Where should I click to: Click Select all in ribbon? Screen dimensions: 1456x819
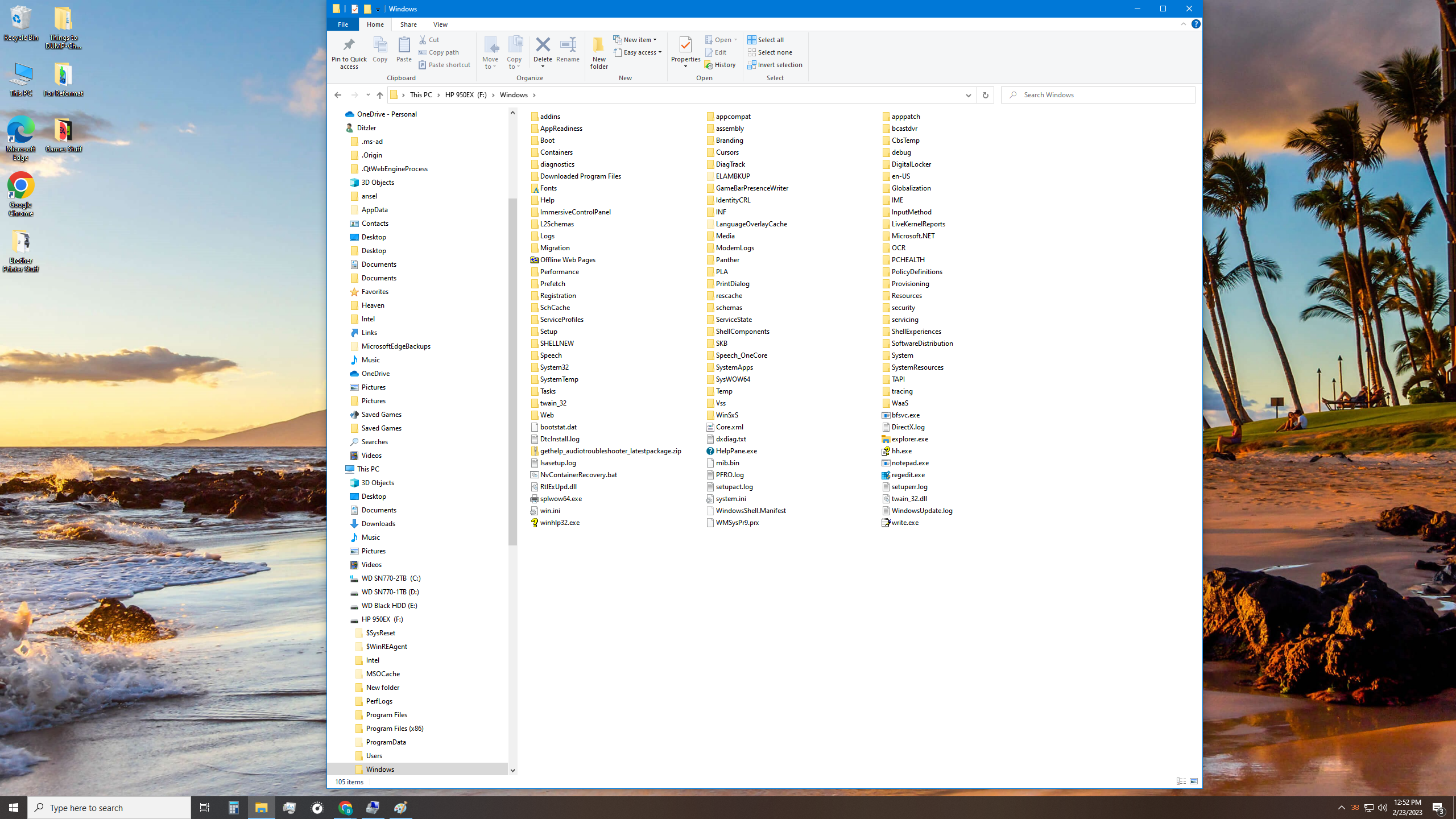pos(766,40)
